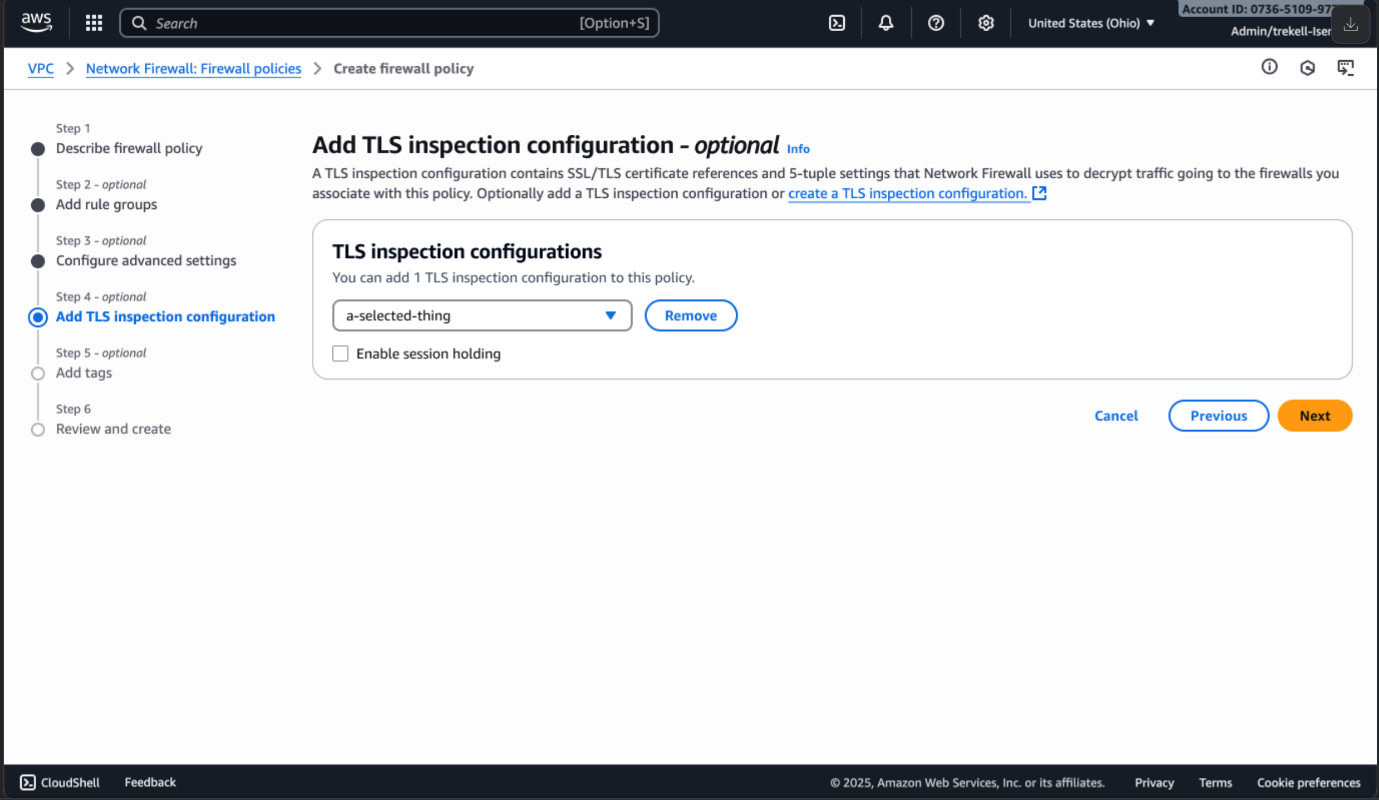Open the a-selected-thing dropdown
This screenshot has width=1379, height=800.
(482, 316)
